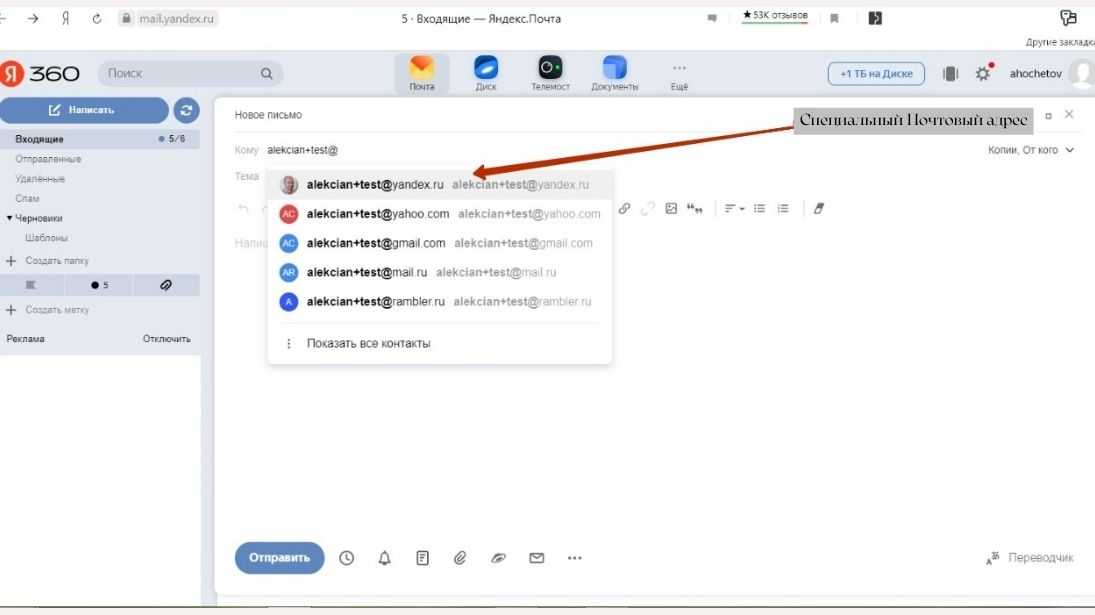Toggle the unread messages filter
This screenshot has height=615, width=1095.
[x=99, y=285]
